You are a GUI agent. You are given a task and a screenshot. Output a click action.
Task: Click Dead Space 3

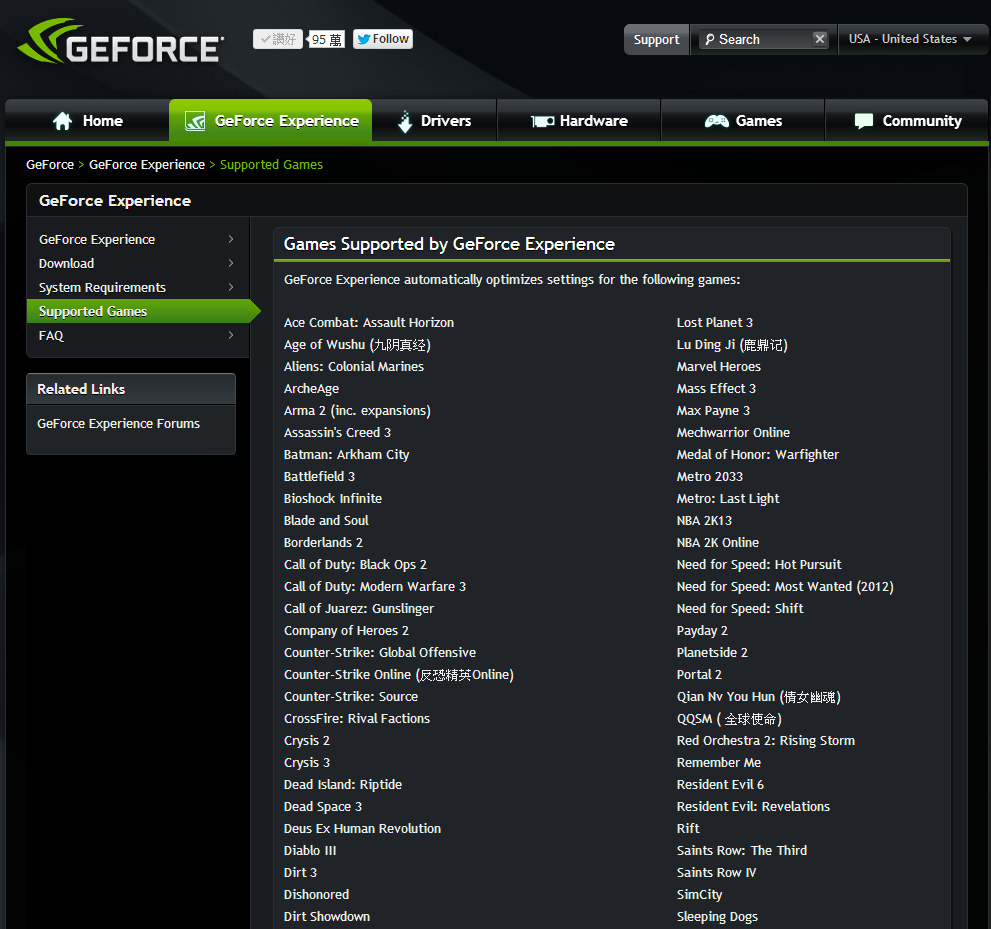click(x=322, y=806)
